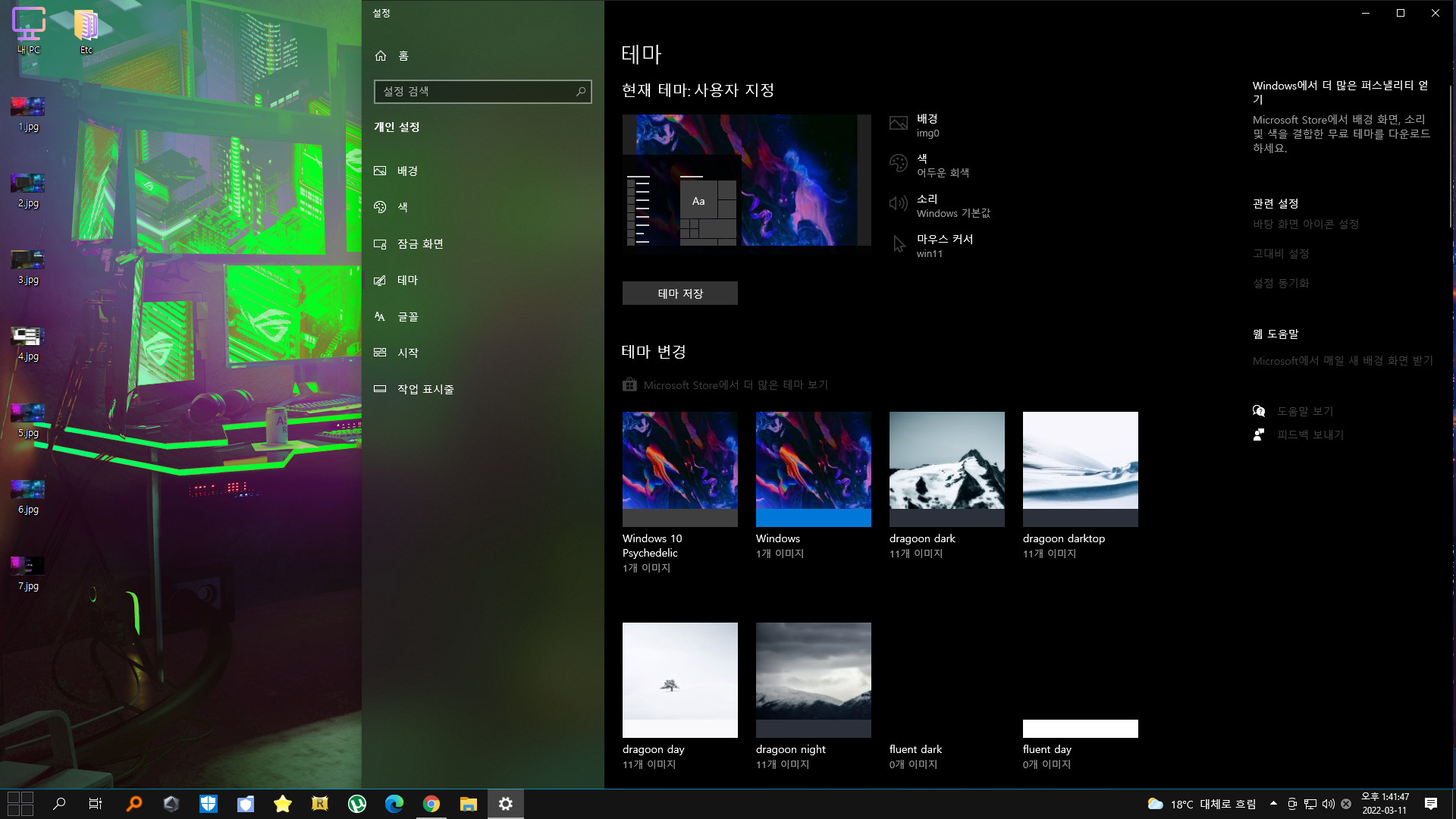
Task: Apply the dragoon night theme
Action: pyautogui.click(x=814, y=696)
